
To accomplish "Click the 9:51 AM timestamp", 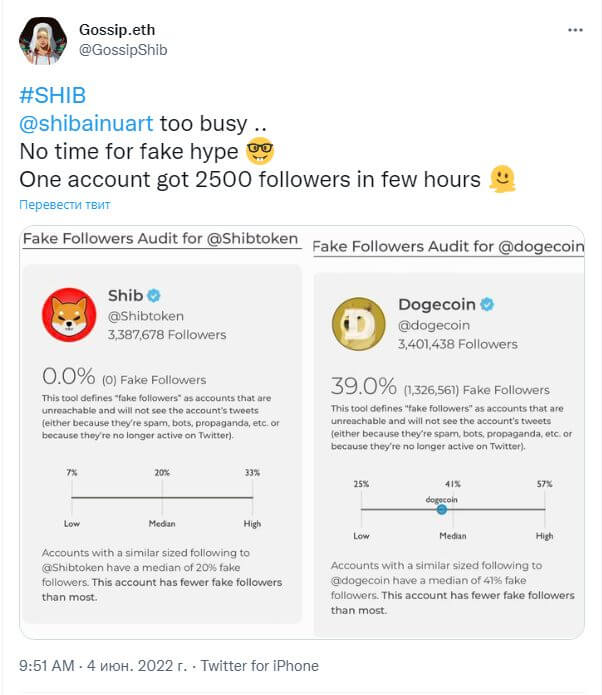I will [47, 666].
